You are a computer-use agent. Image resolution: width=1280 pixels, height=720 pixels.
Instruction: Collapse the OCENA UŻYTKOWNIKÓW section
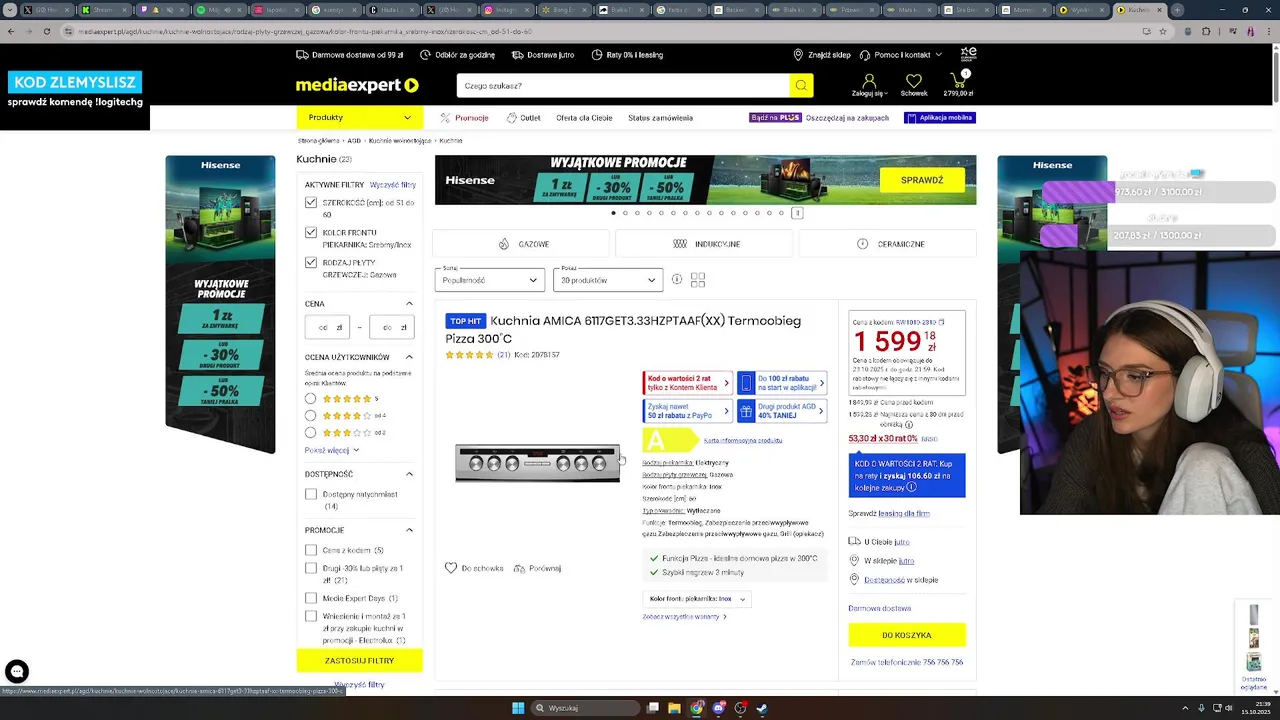pyautogui.click(x=409, y=357)
